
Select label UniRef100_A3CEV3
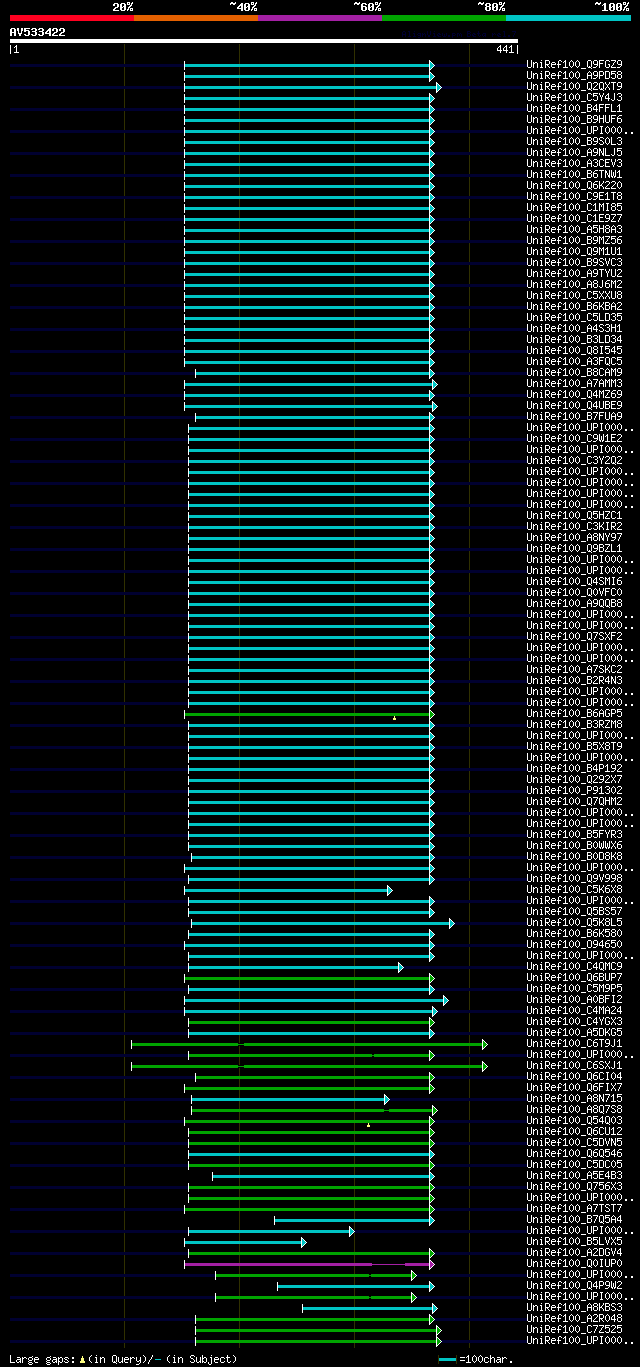(574, 163)
